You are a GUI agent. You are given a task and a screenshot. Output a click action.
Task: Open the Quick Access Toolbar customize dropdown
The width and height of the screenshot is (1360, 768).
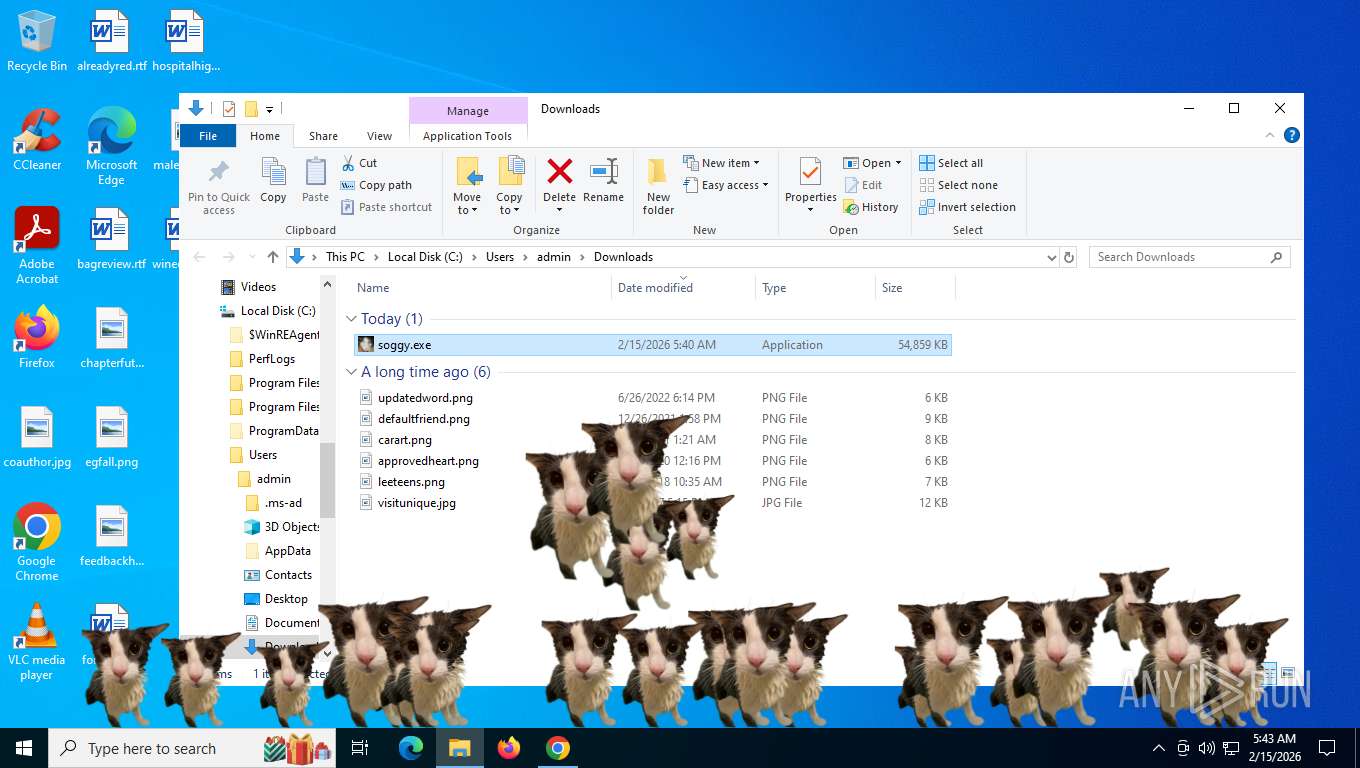pos(270,110)
